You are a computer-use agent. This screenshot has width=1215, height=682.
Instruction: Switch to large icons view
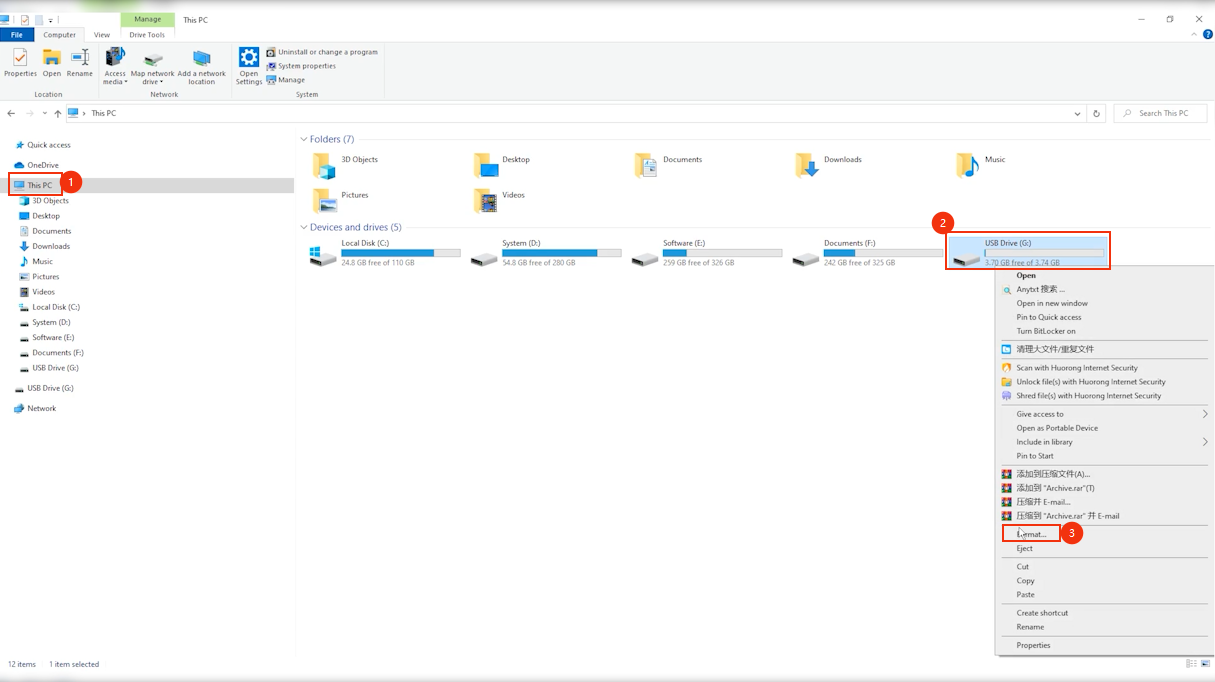point(1204,663)
